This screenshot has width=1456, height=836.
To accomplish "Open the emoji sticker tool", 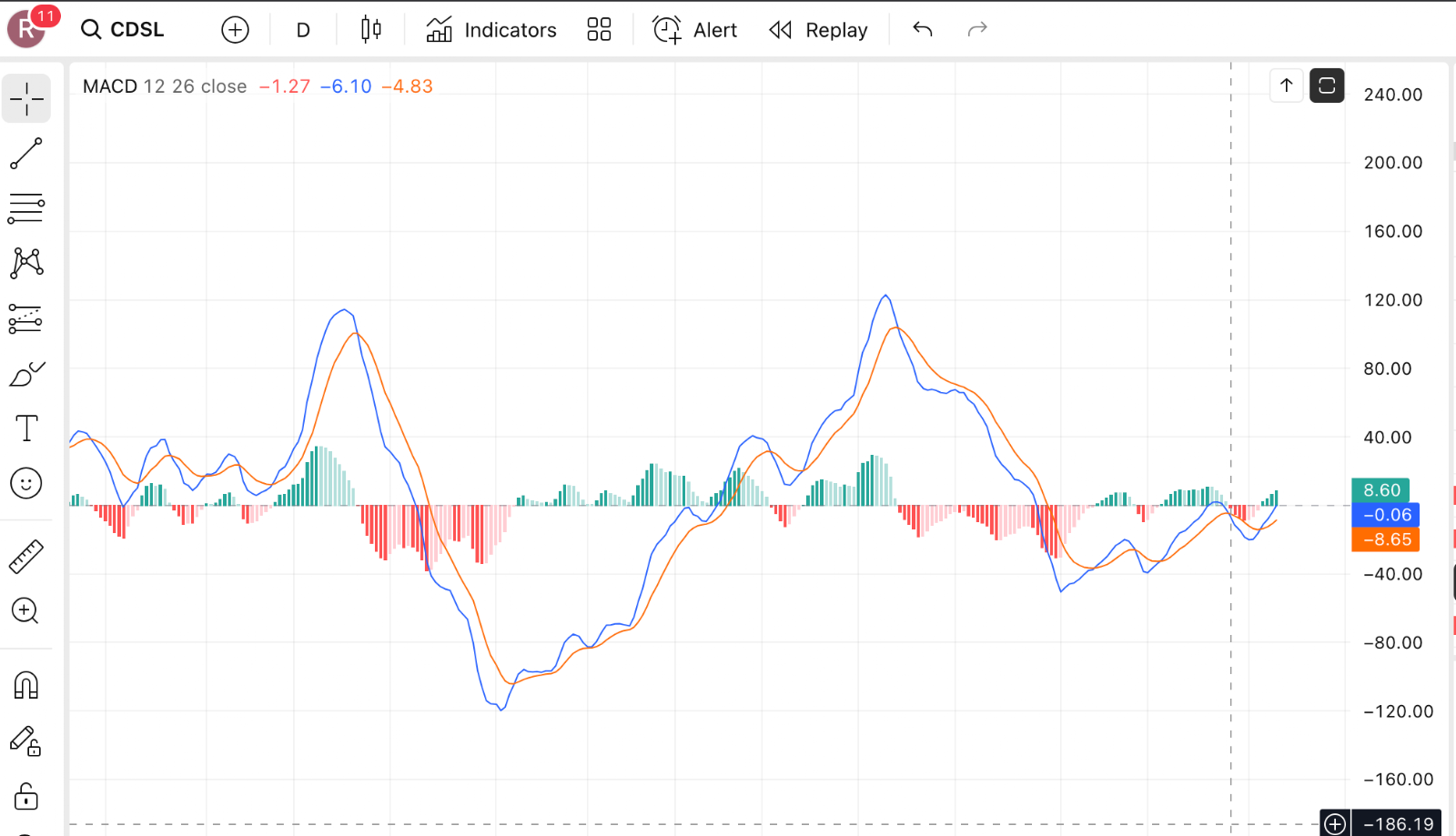I will (26, 483).
